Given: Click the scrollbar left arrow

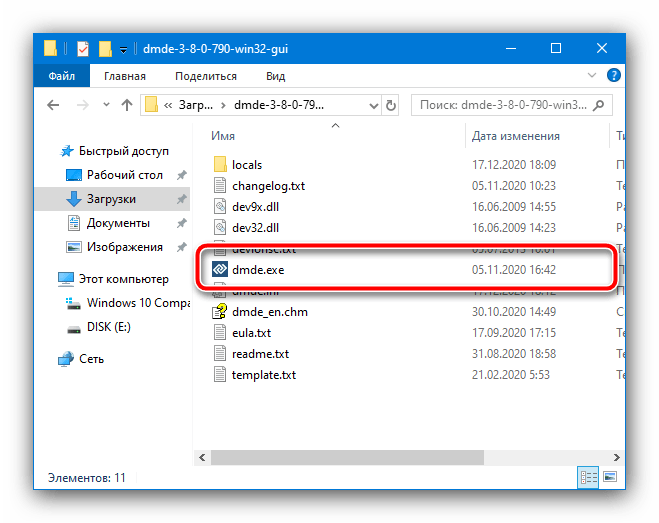Looking at the screenshot, I should pos(202,457).
